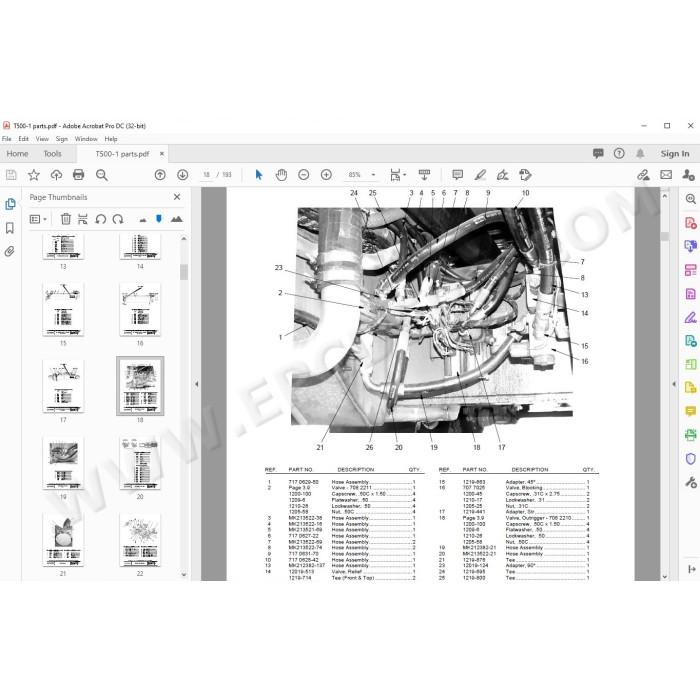
Task: Reduce thumbnail size small mountain icon
Action: click(143, 220)
